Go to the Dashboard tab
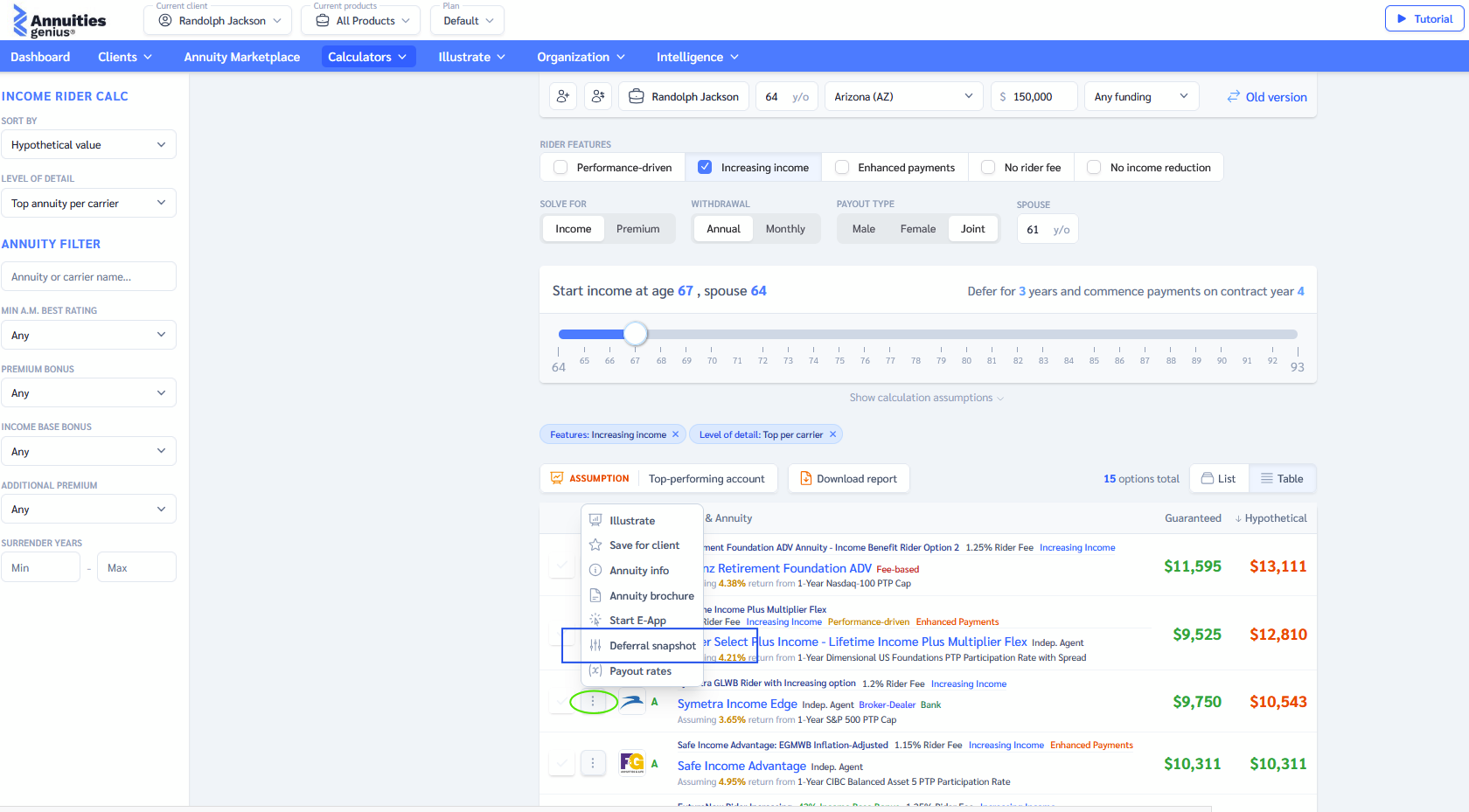The image size is (1469, 812). pos(40,57)
